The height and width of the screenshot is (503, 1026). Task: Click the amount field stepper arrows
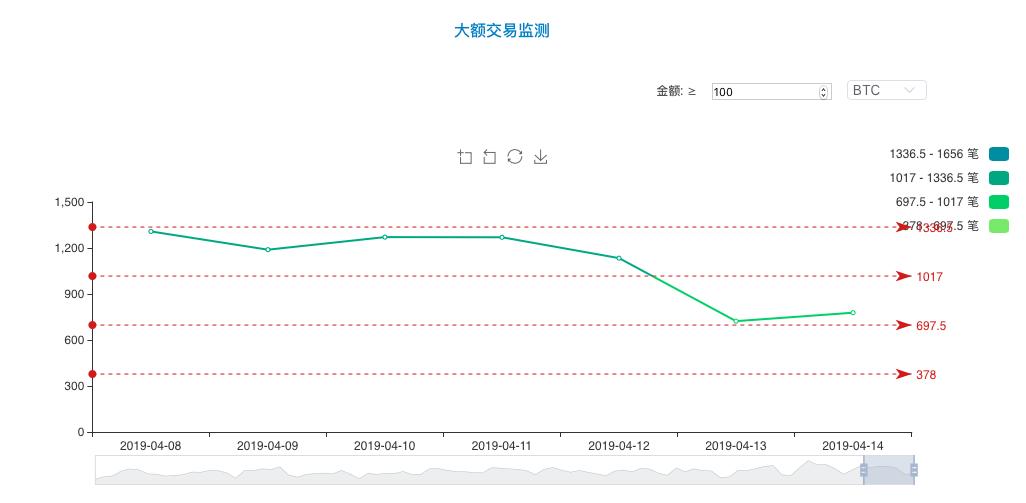(824, 92)
